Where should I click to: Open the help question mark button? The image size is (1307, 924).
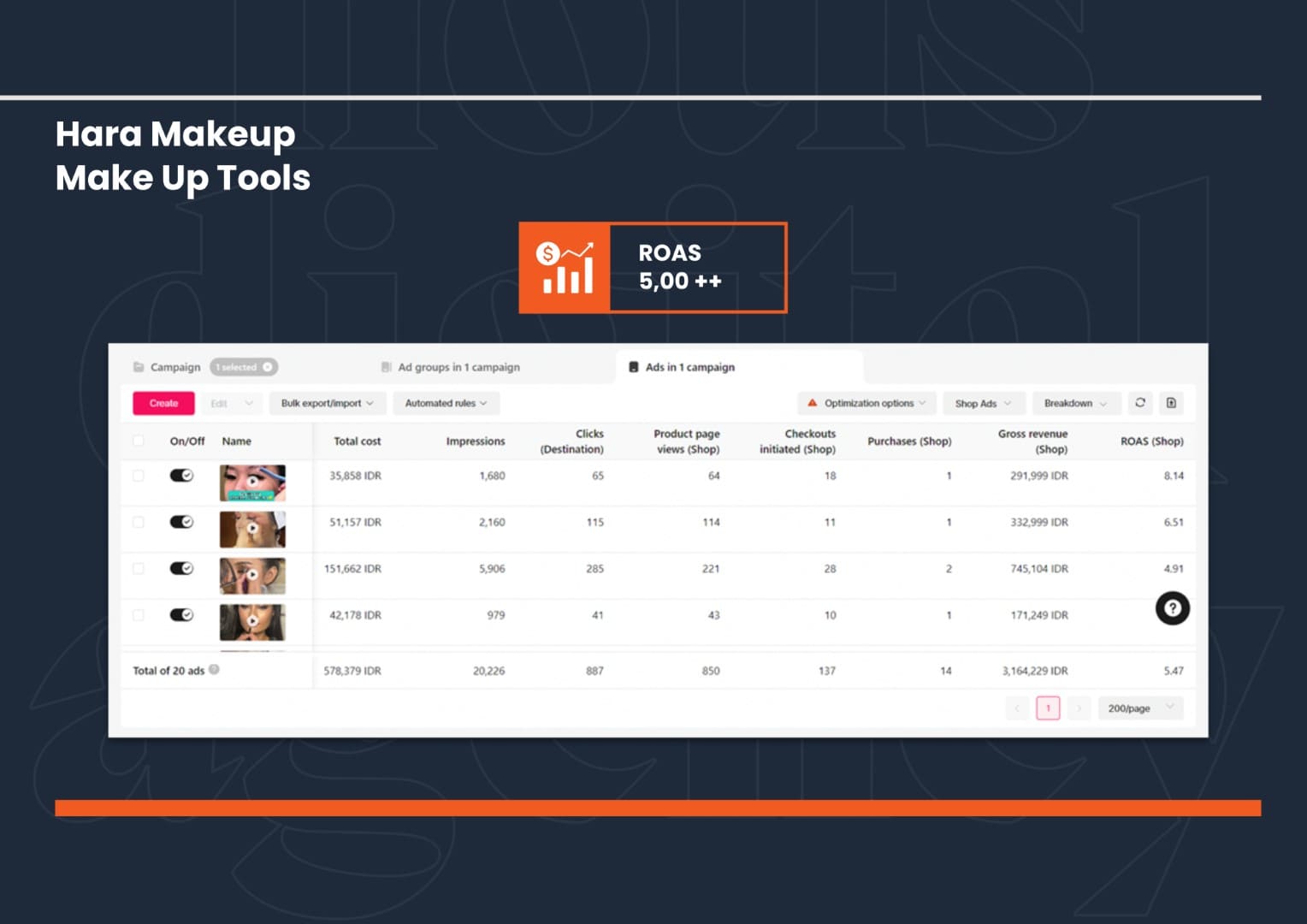click(x=1172, y=608)
